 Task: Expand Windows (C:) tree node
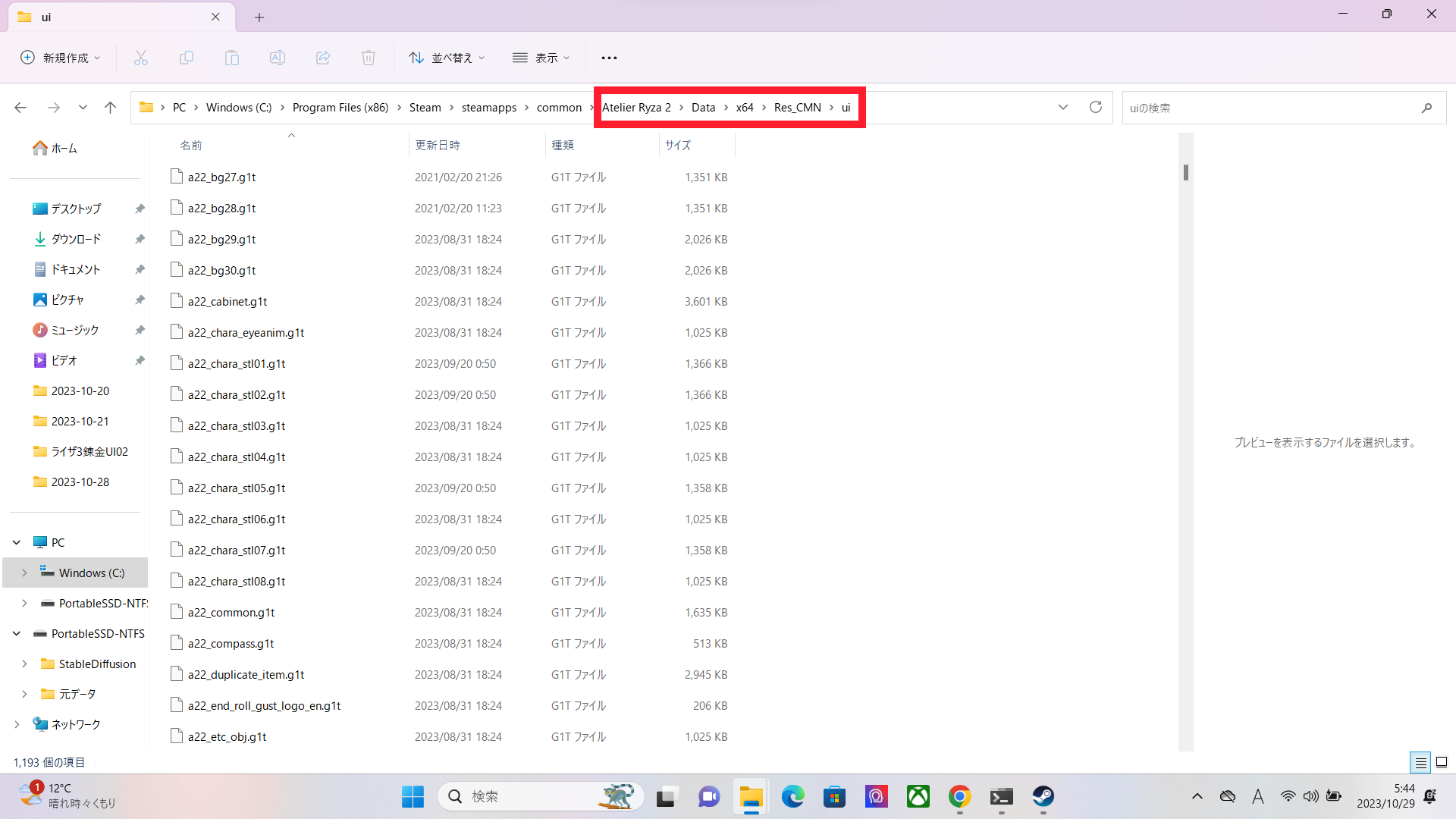(x=24, y=573)
